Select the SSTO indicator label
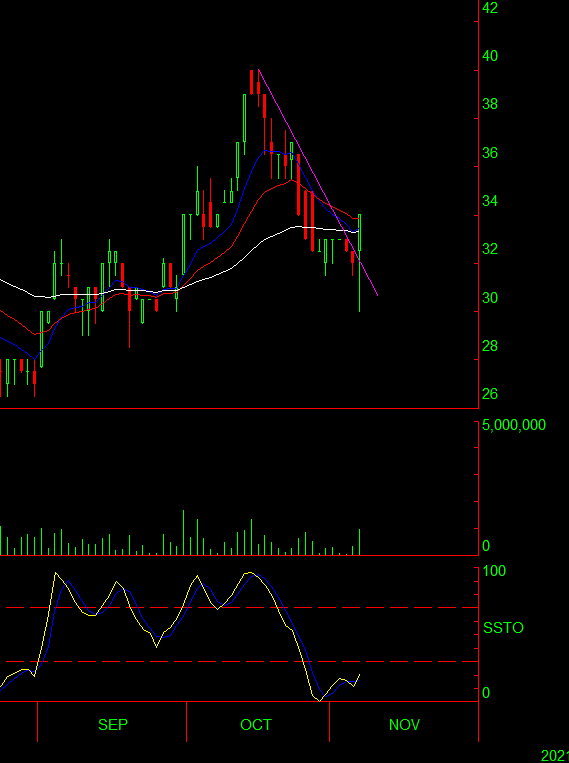 [x=503, y=628]
